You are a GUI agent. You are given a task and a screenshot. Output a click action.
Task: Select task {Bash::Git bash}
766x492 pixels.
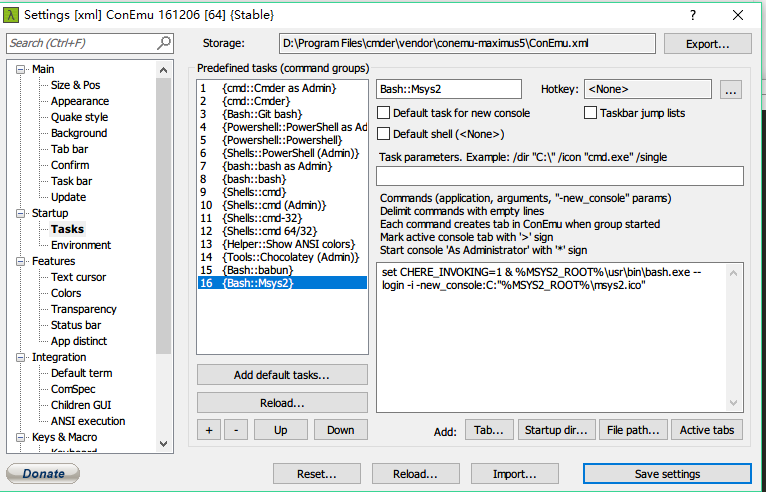[x=282, y=114]
